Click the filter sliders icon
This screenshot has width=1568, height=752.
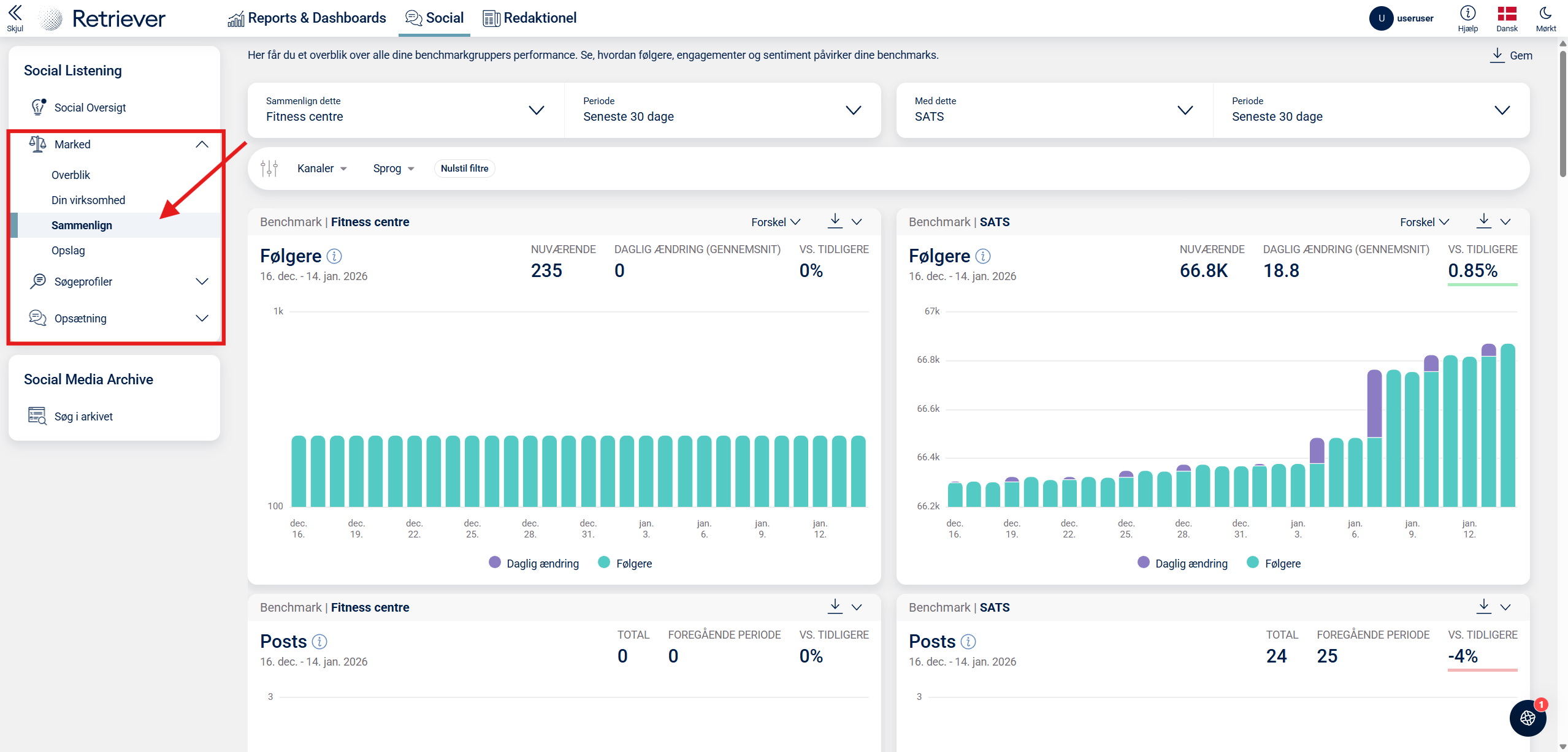tap(269, 169)
